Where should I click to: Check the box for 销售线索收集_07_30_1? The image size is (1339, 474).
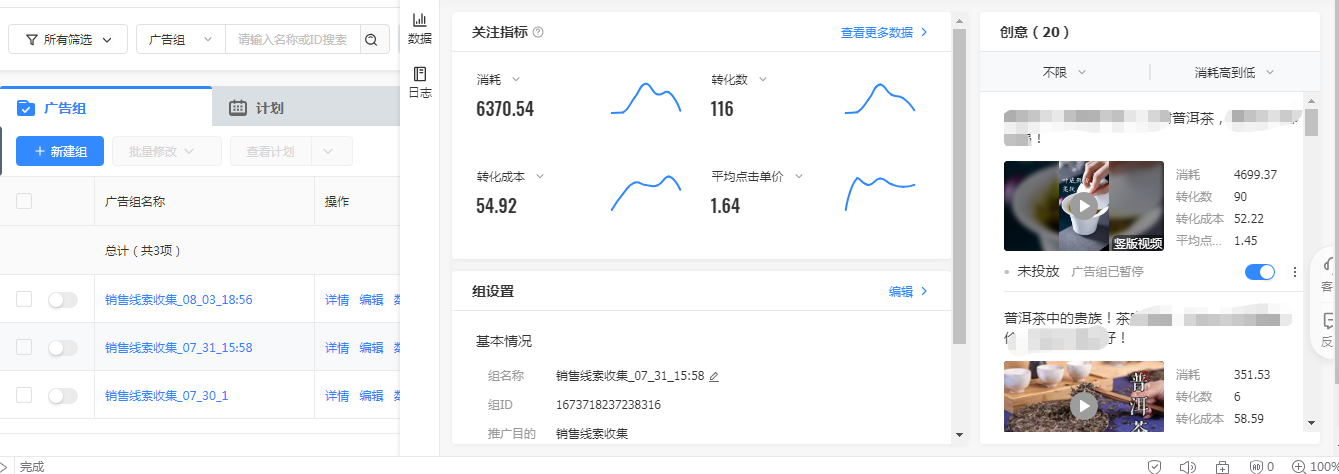pos(24,395)
